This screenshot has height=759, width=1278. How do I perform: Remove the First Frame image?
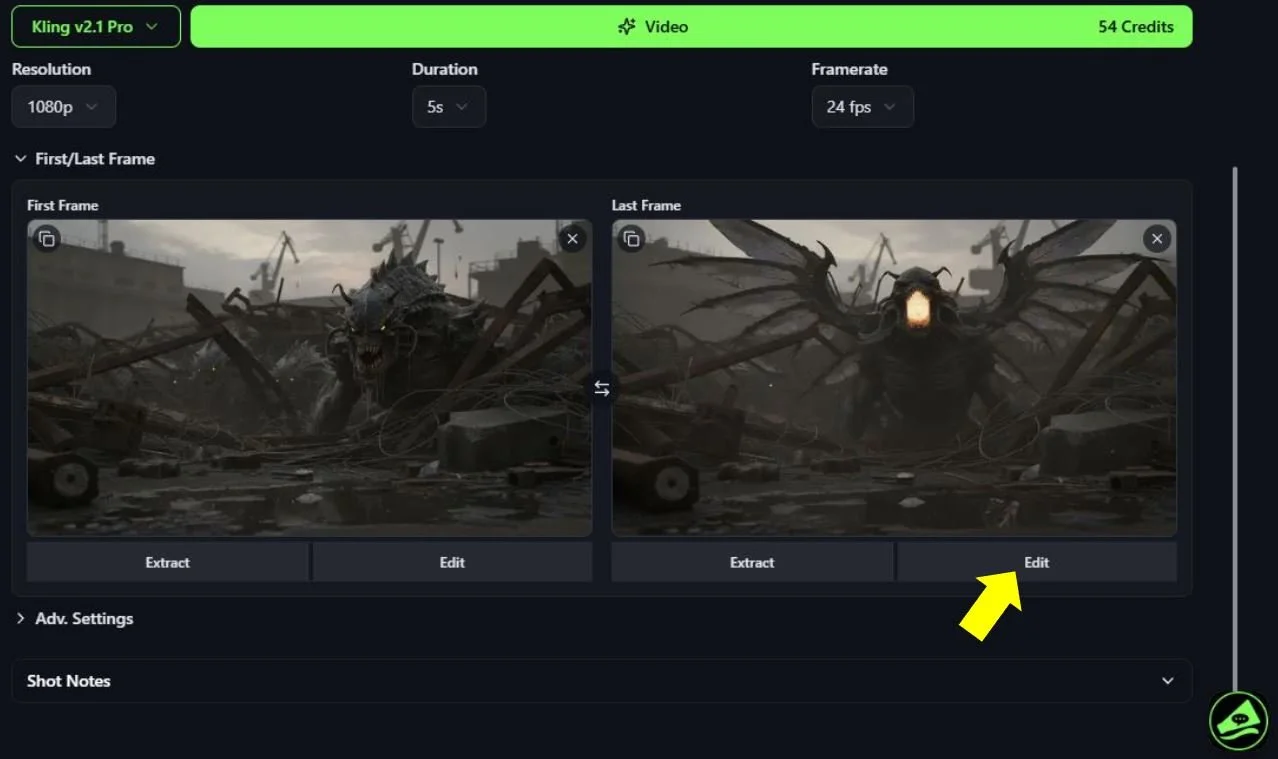pyautogui.click(x=572, y=239)
